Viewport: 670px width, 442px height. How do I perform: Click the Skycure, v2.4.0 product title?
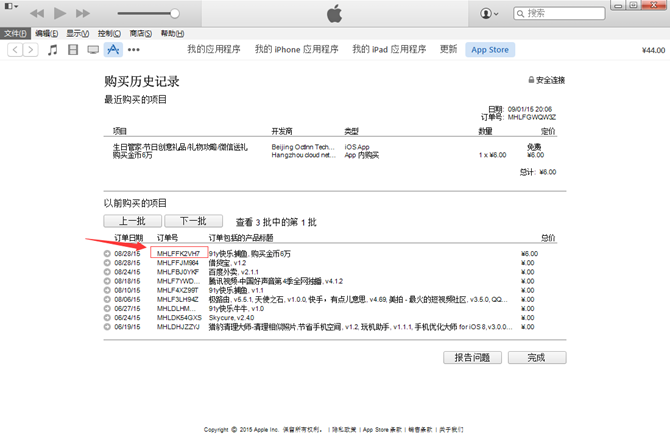coord(231,318)
